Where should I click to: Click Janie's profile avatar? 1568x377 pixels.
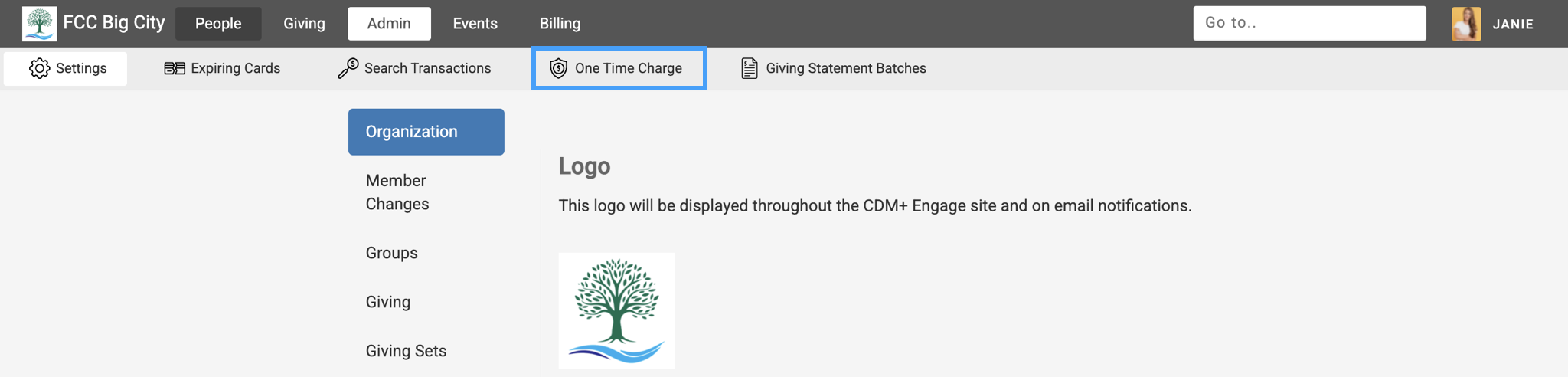[1466, 24]
